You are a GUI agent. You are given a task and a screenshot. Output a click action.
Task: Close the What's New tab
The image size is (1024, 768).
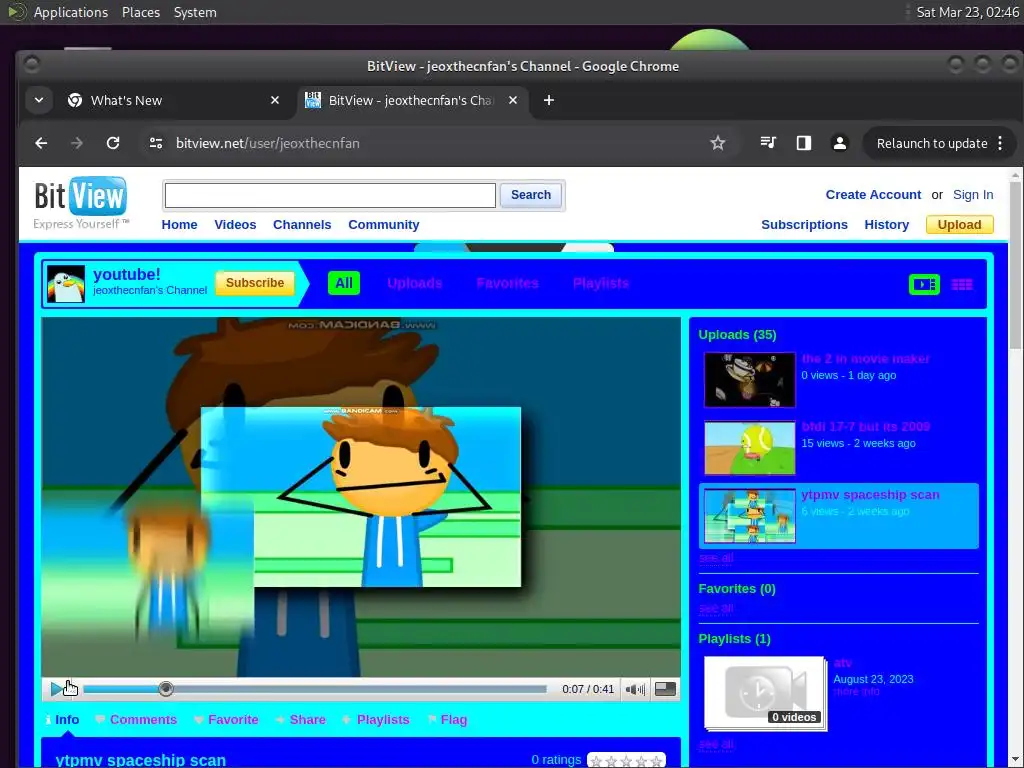pyautogui.click(x=275, y=100)
